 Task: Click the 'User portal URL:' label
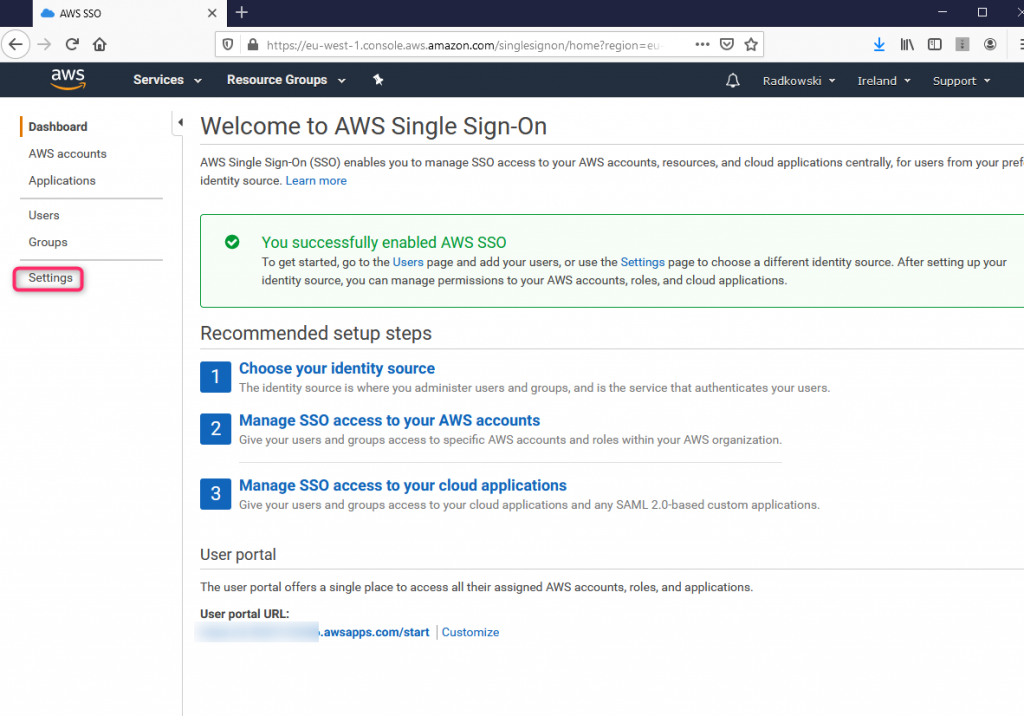245,614
